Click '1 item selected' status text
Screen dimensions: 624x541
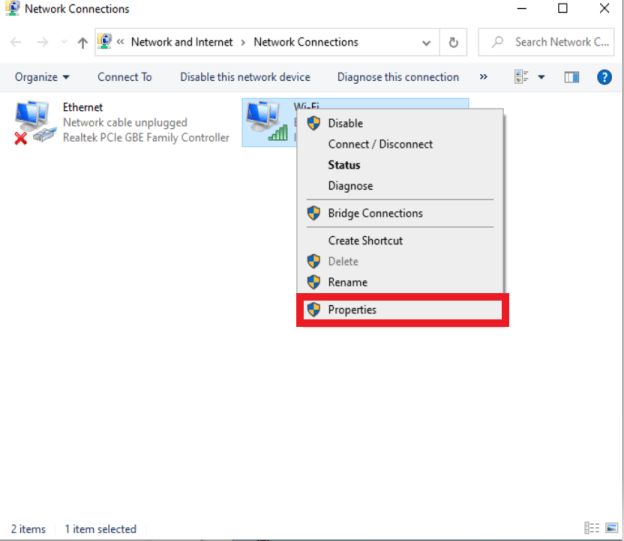[100, 529]
